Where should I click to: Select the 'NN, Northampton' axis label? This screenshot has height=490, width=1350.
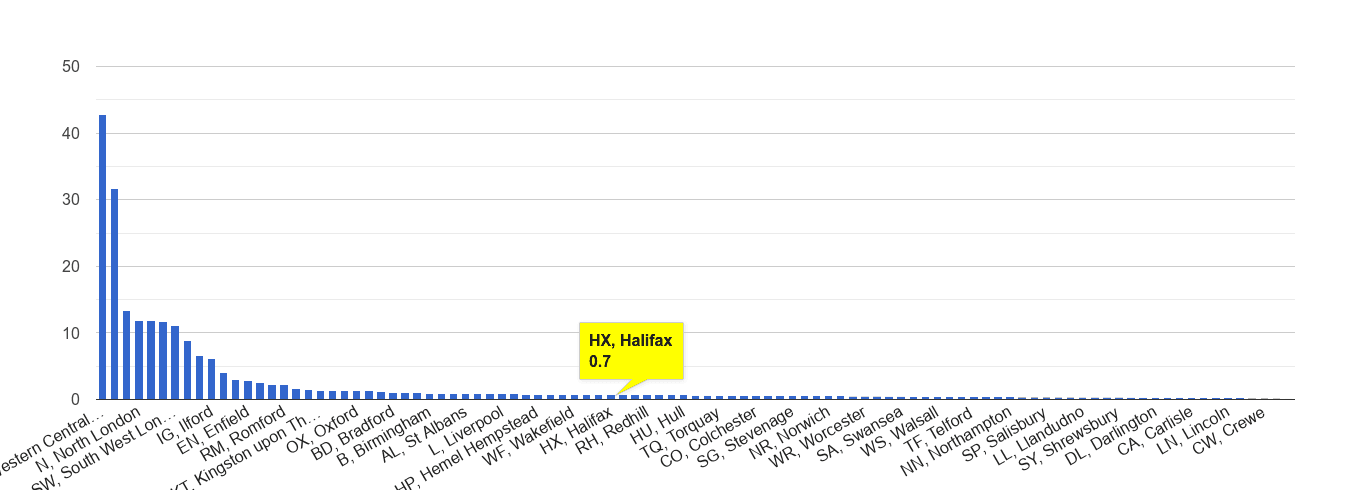956,441
